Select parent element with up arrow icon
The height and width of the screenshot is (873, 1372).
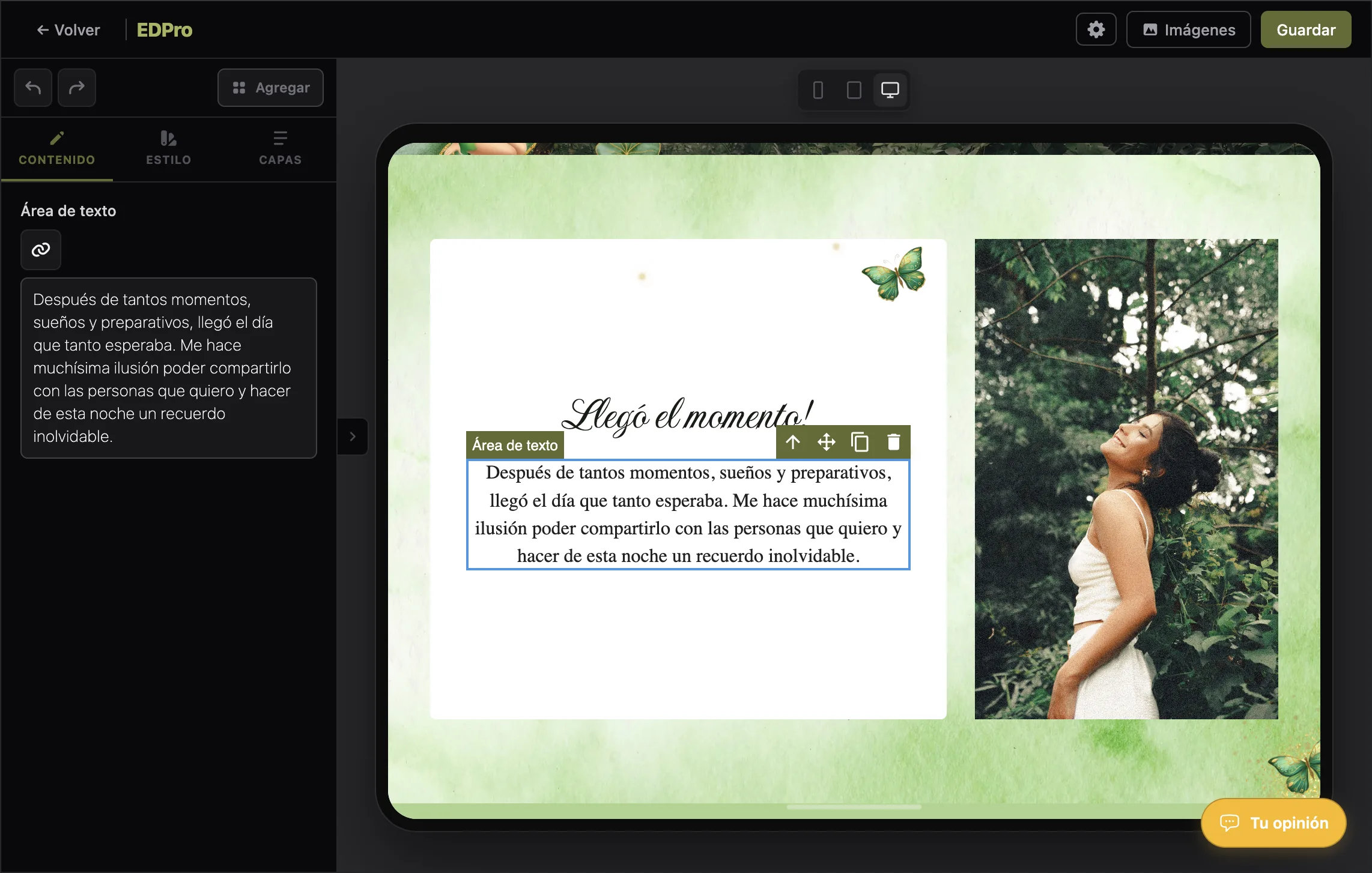click(x=793, y=443)
